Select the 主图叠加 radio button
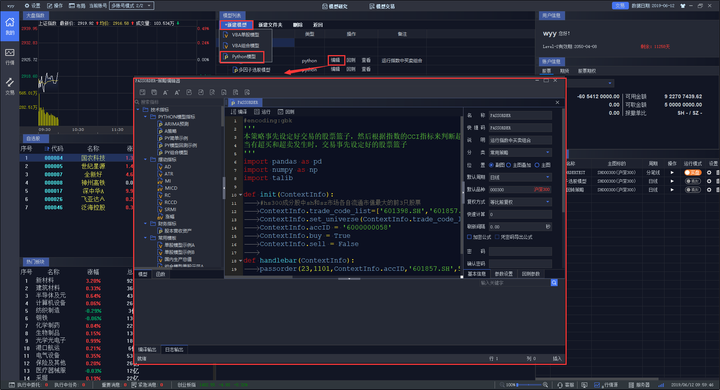The width and height of the screenshot is (720, 390). coord(509,165)
